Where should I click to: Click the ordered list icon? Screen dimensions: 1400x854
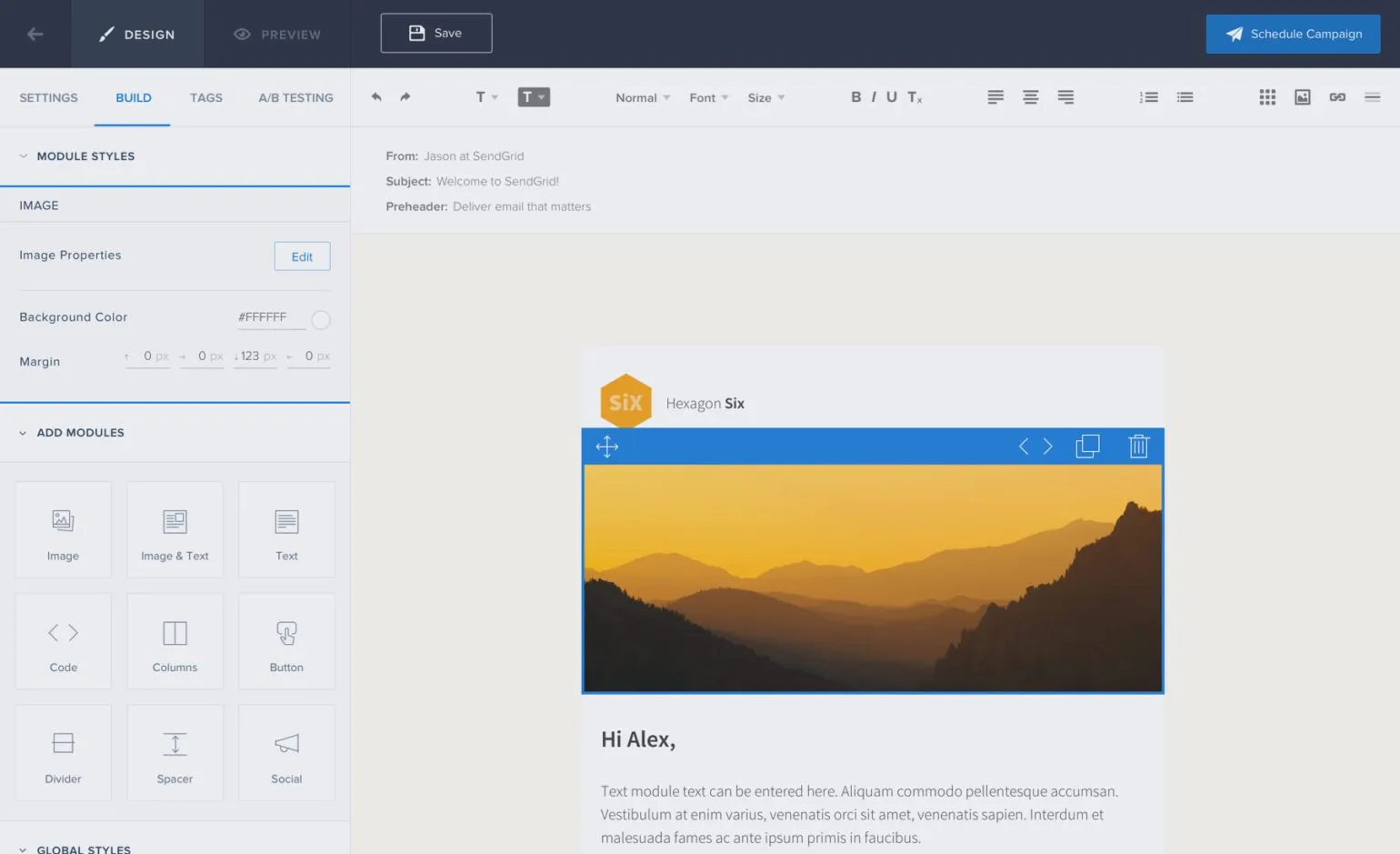pos(1148,96)
